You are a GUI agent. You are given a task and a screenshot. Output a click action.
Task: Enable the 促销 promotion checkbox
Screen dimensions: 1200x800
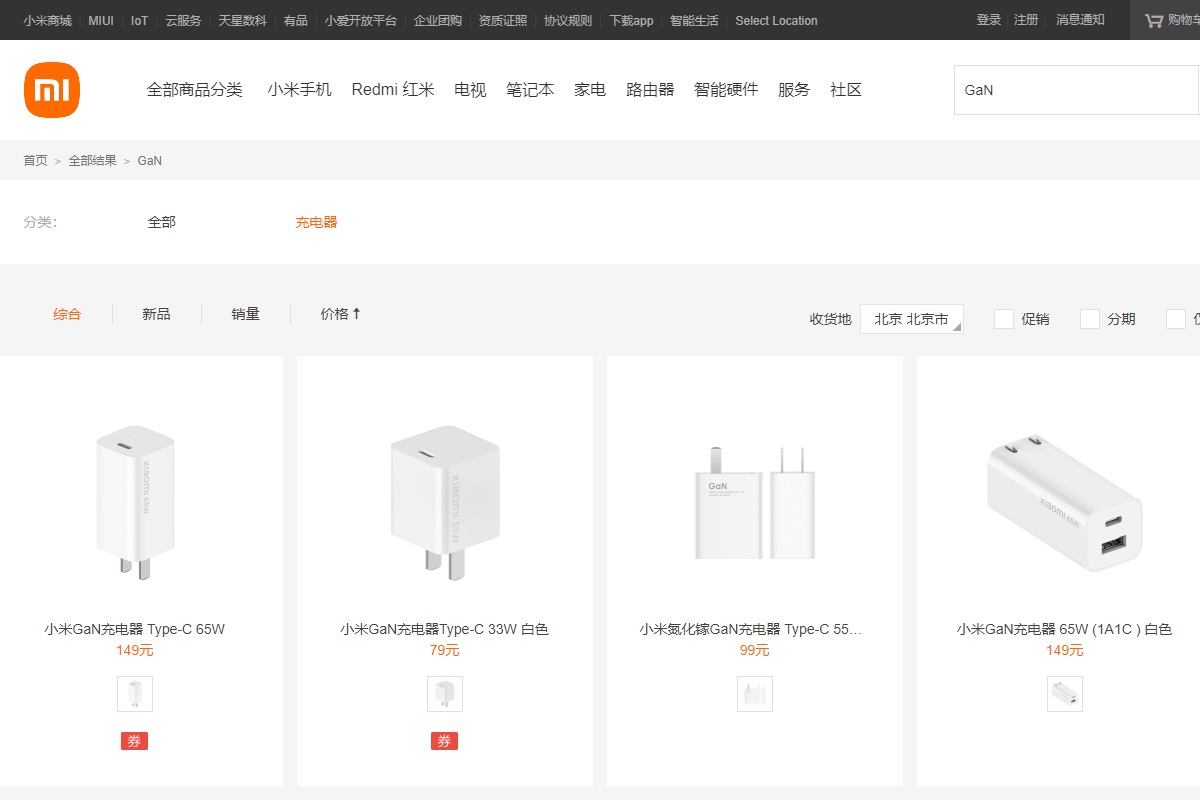coord(1004,319)
